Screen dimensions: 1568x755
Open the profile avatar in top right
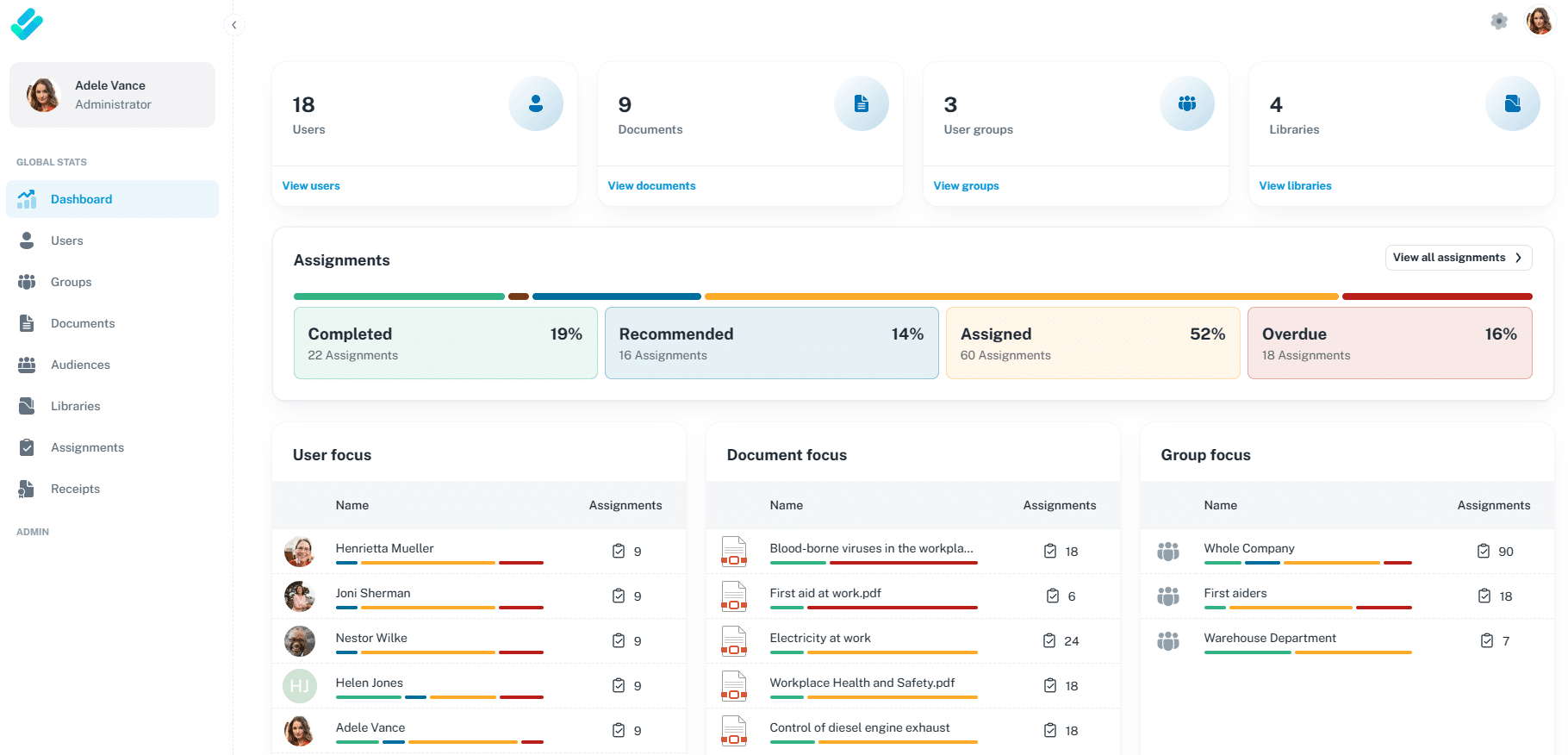click(x=1539, y=22)
